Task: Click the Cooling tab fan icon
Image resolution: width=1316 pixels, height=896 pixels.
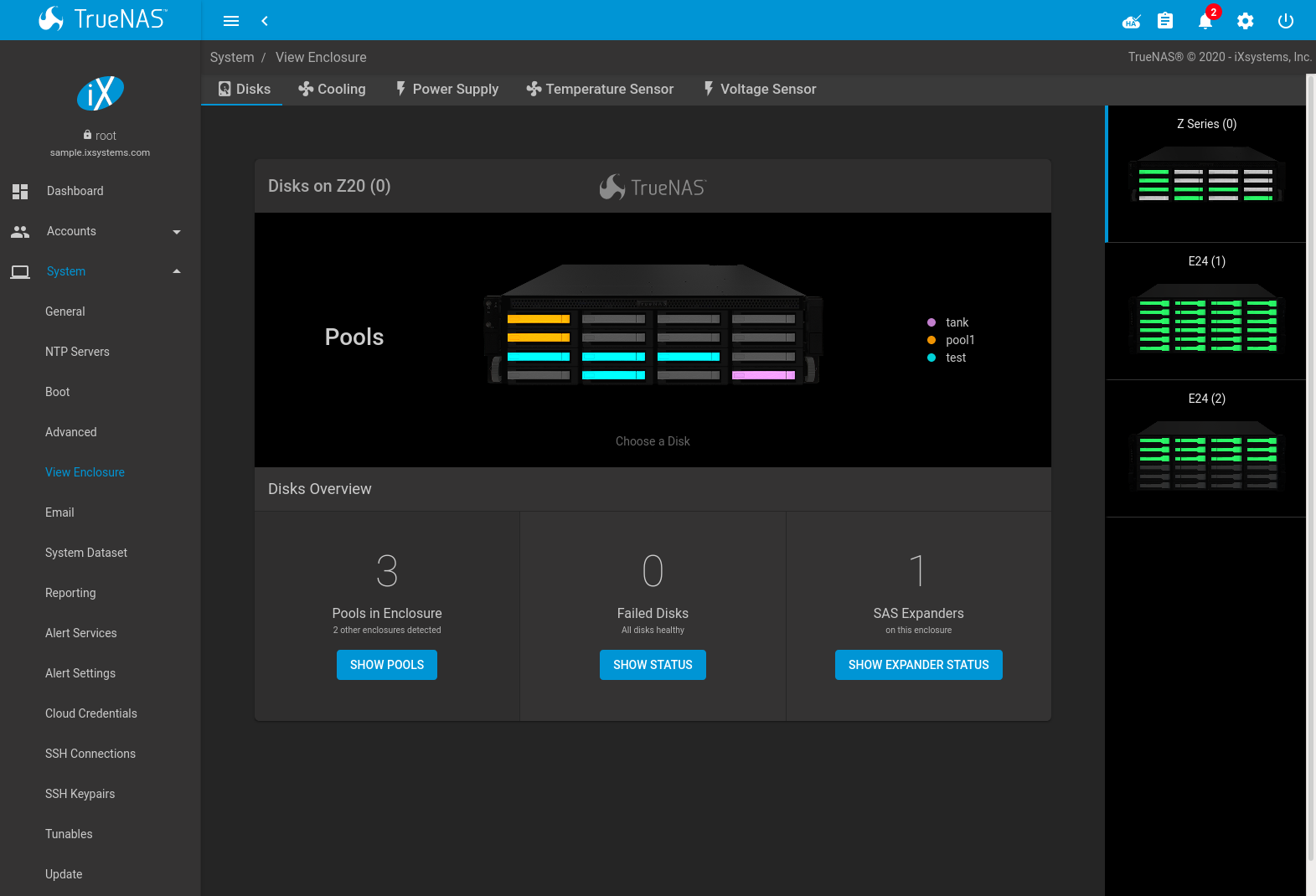Action: pos(306,89)
